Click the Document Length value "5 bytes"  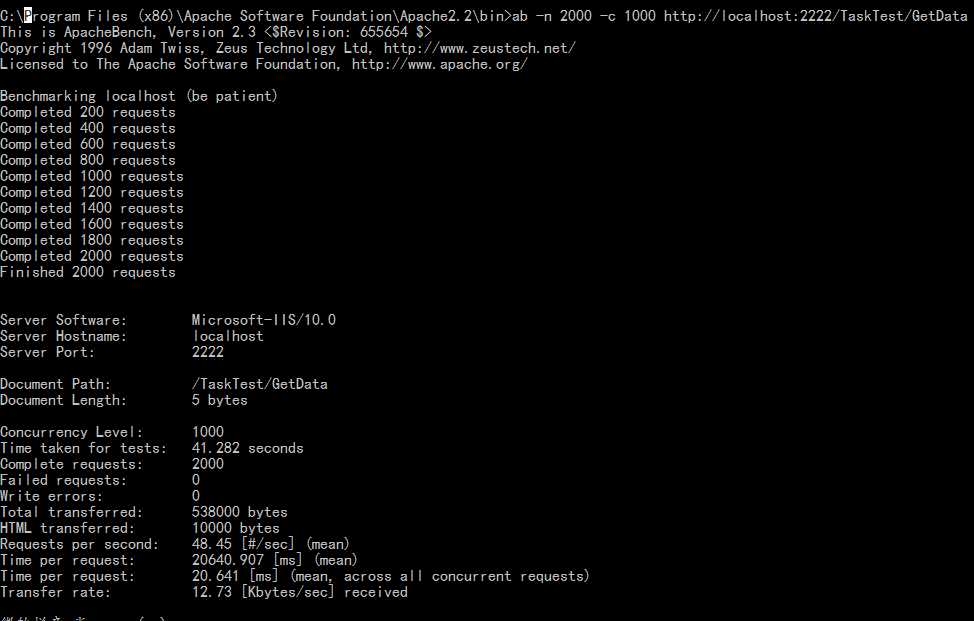(220, 400)
